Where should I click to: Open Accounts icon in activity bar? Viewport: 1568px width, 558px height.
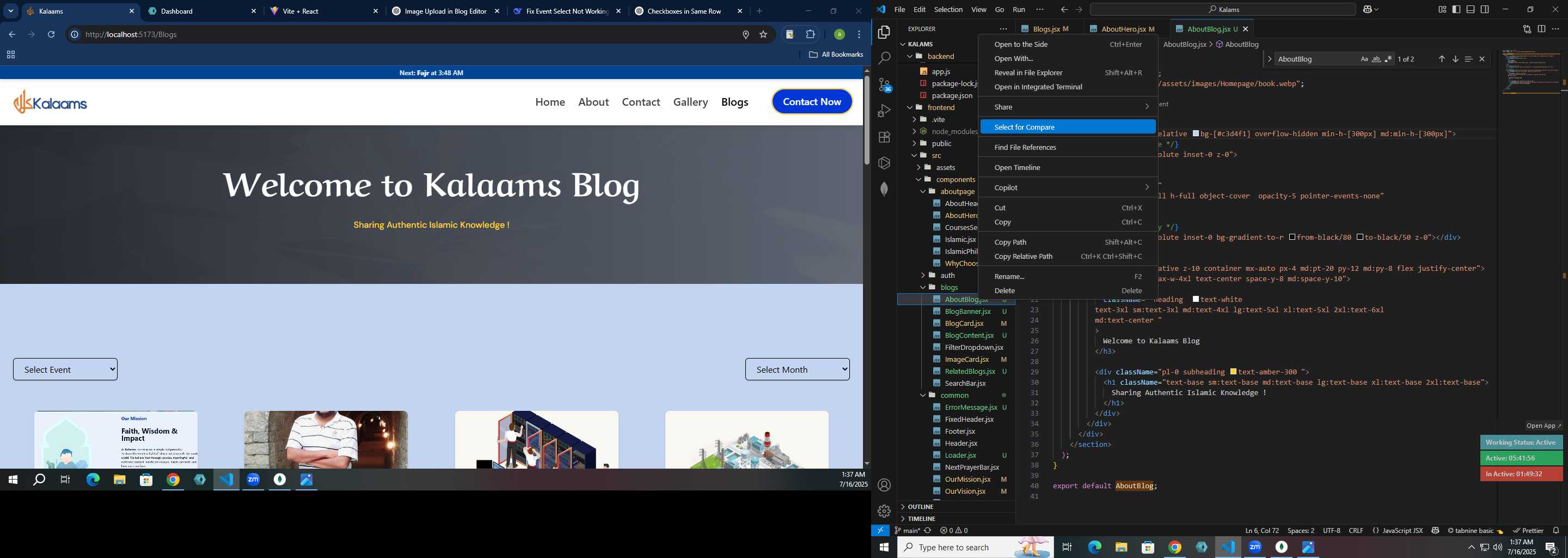pyautogui.click(x=884, y=485)
